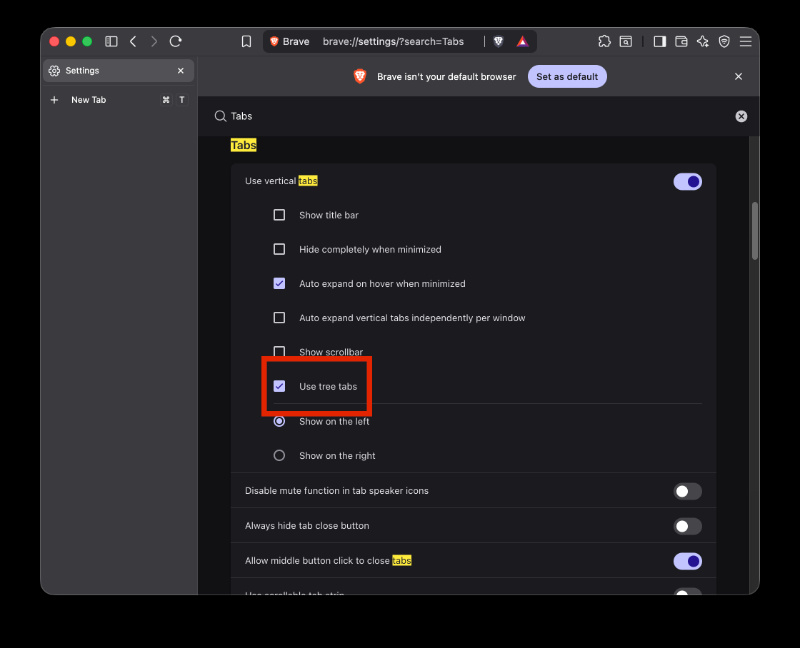Screen dimensions: 800x648
Task: Select Show on the right radio
Action: click(x=279, y=455)
